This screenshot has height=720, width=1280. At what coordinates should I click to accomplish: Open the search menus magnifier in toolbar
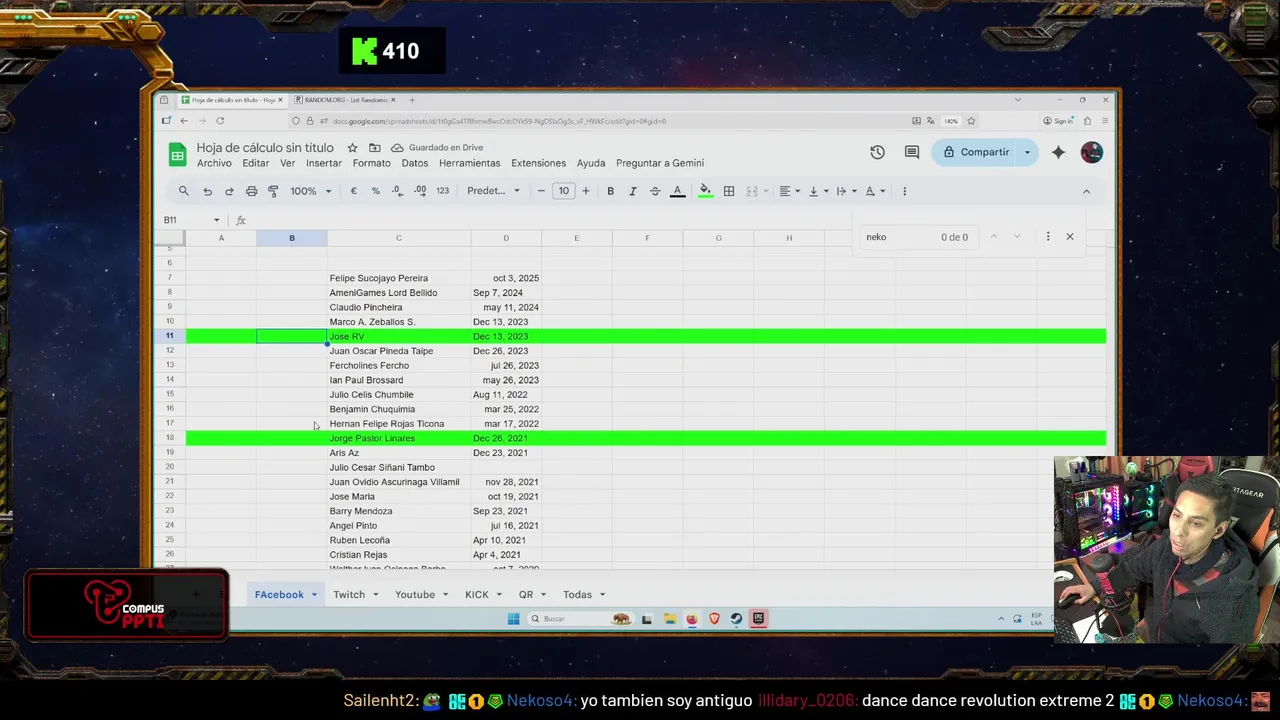[183, 191]
